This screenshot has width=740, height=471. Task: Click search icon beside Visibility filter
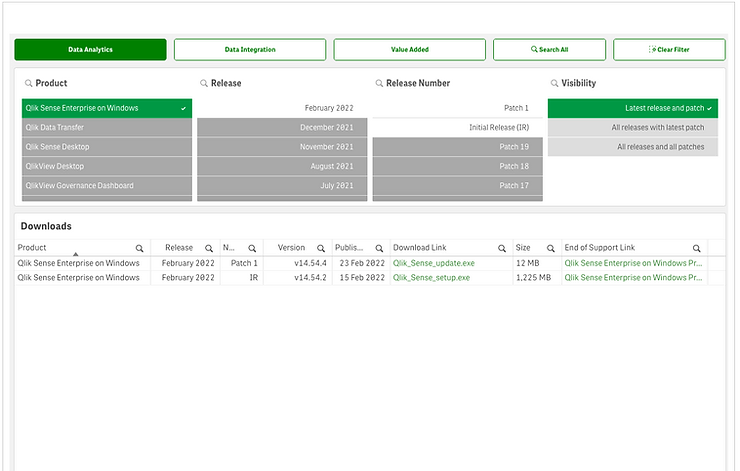point(555,84)
